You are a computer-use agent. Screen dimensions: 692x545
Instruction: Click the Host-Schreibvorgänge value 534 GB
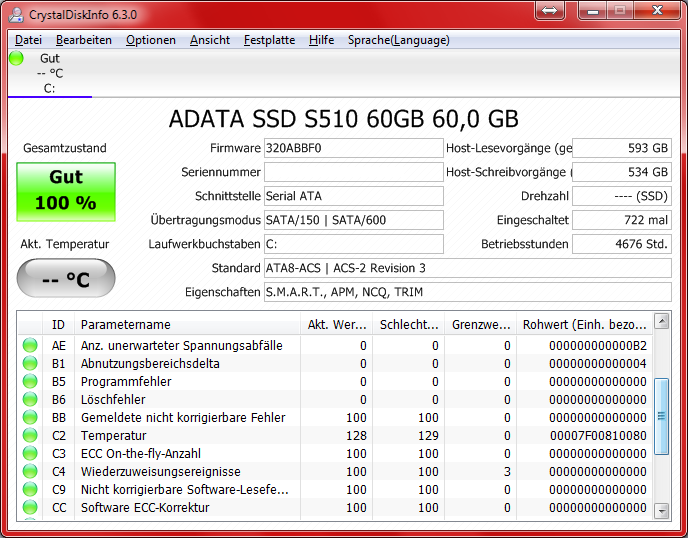622,172
